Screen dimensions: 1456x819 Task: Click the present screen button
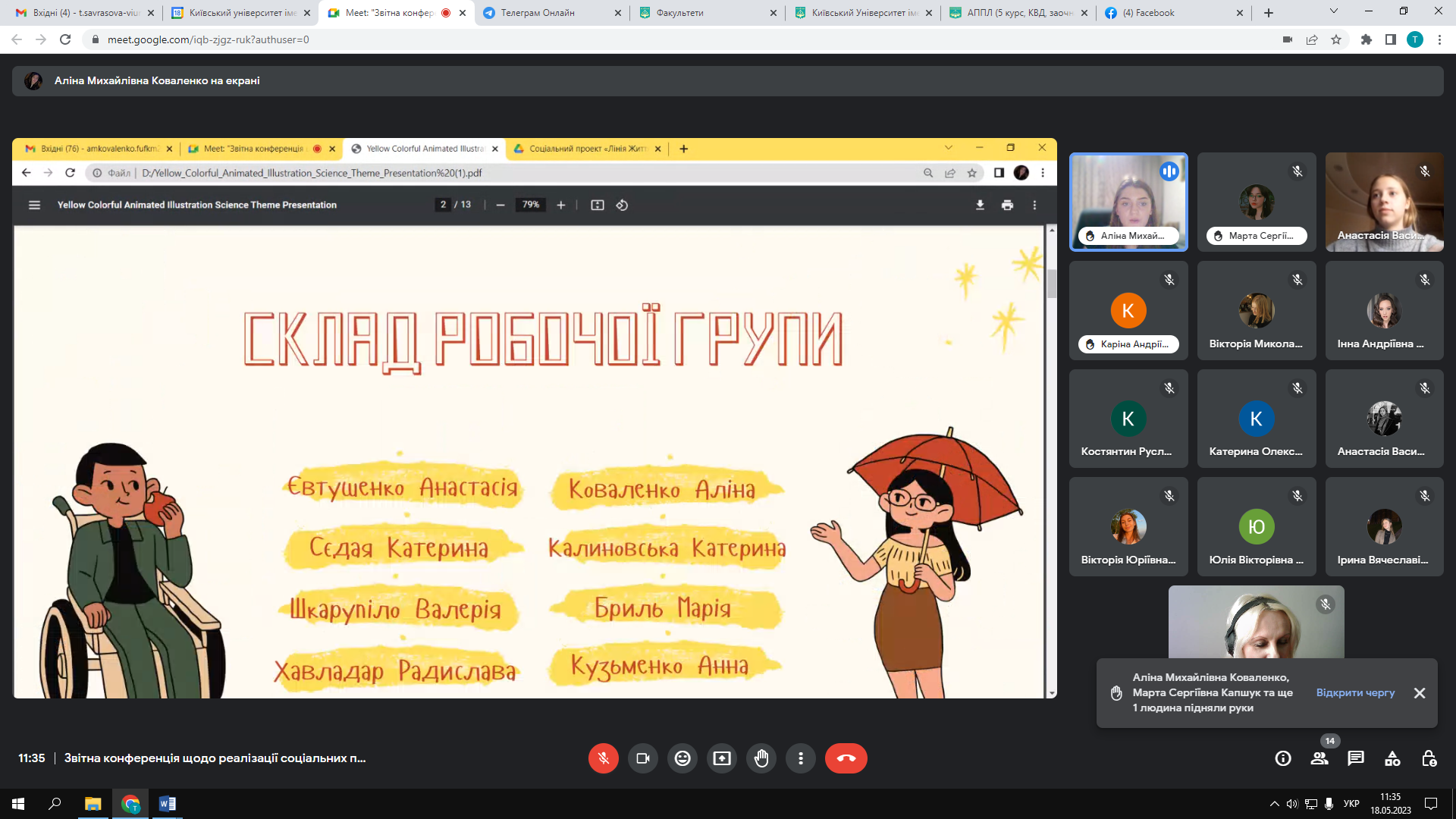click(x=722, y=758)
